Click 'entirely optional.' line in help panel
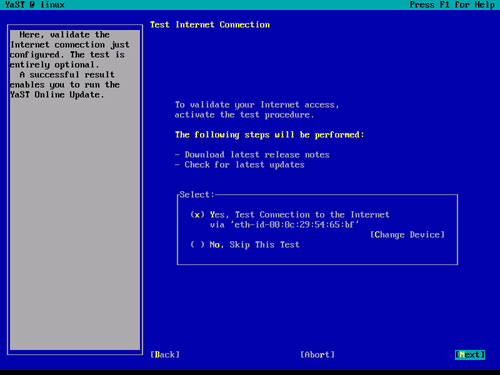This screenshot has height=375, width=500. [54, 65]
